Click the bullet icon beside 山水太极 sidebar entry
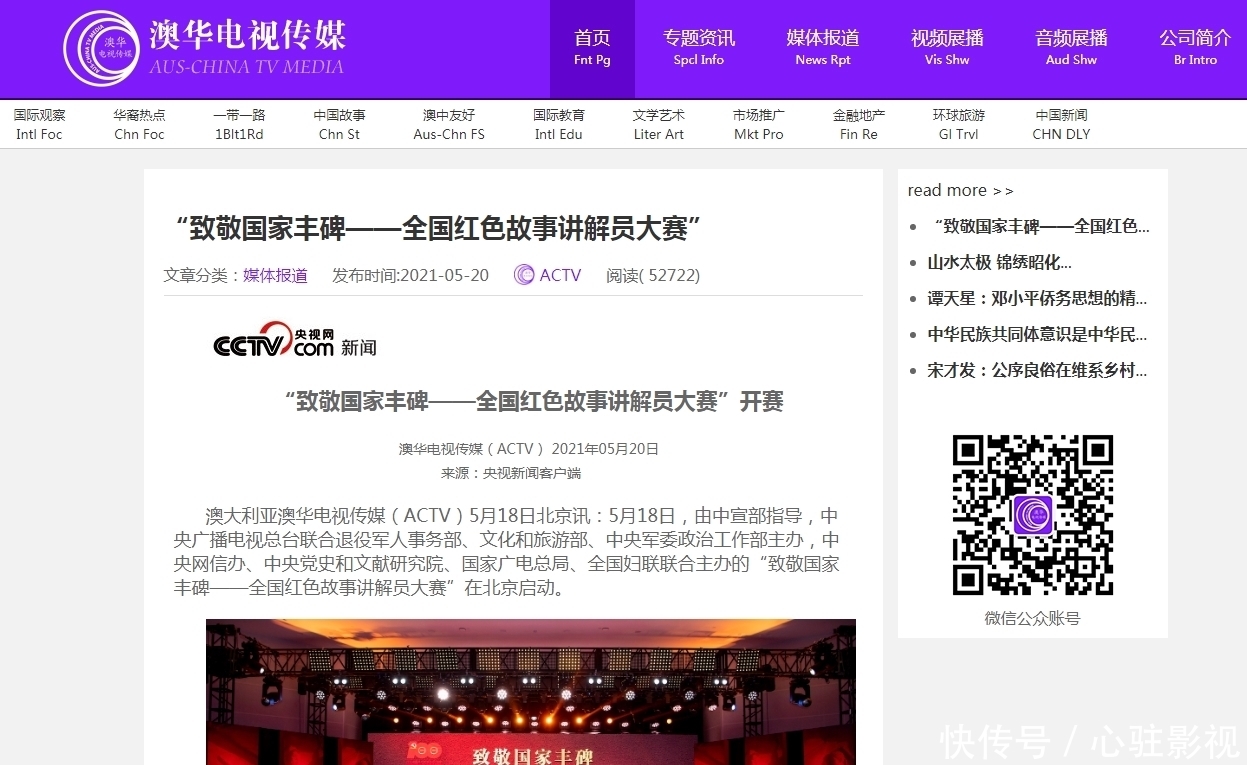This screenshot has height=765, width=1247. (912, 262)
